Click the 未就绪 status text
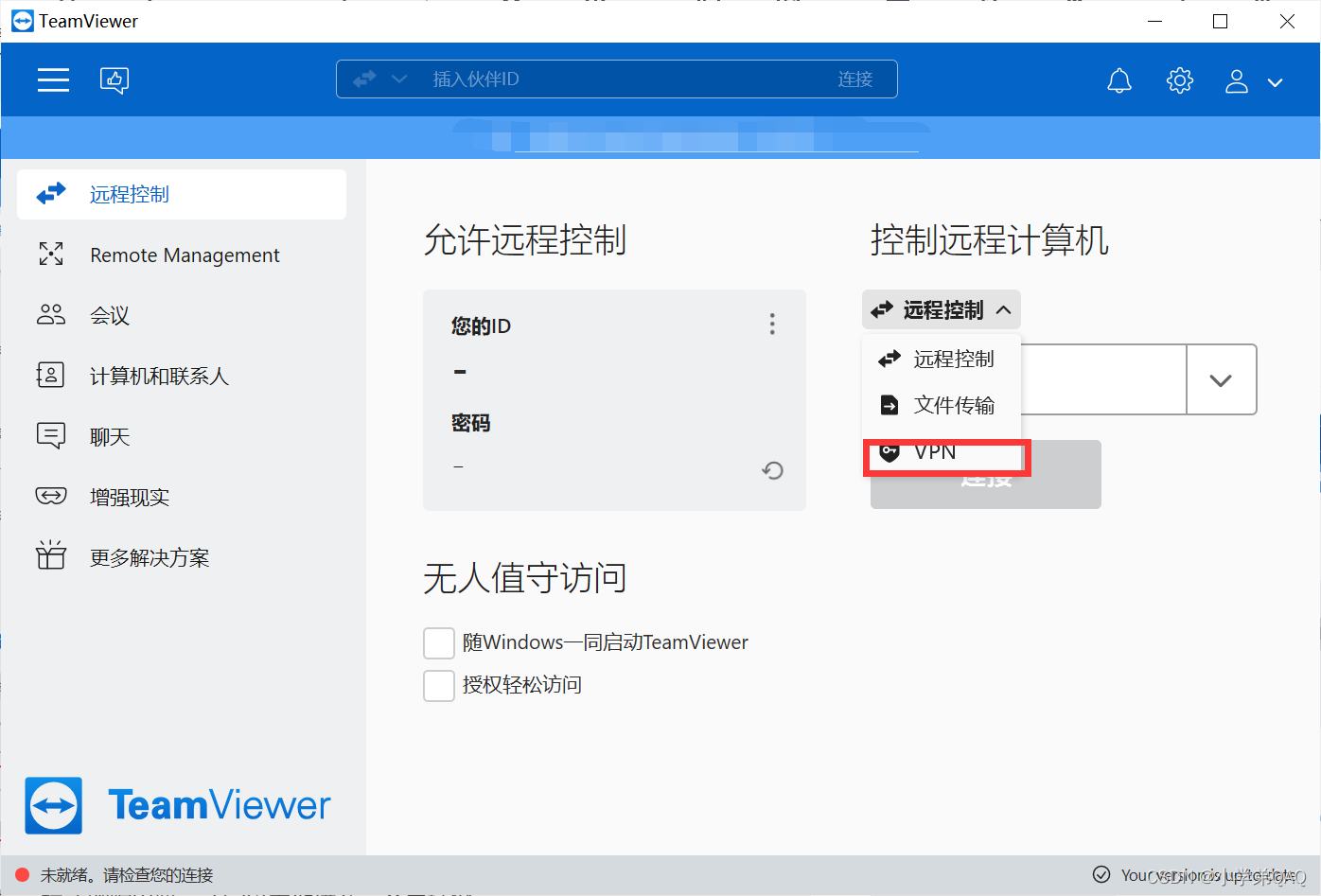 (127, 875)
